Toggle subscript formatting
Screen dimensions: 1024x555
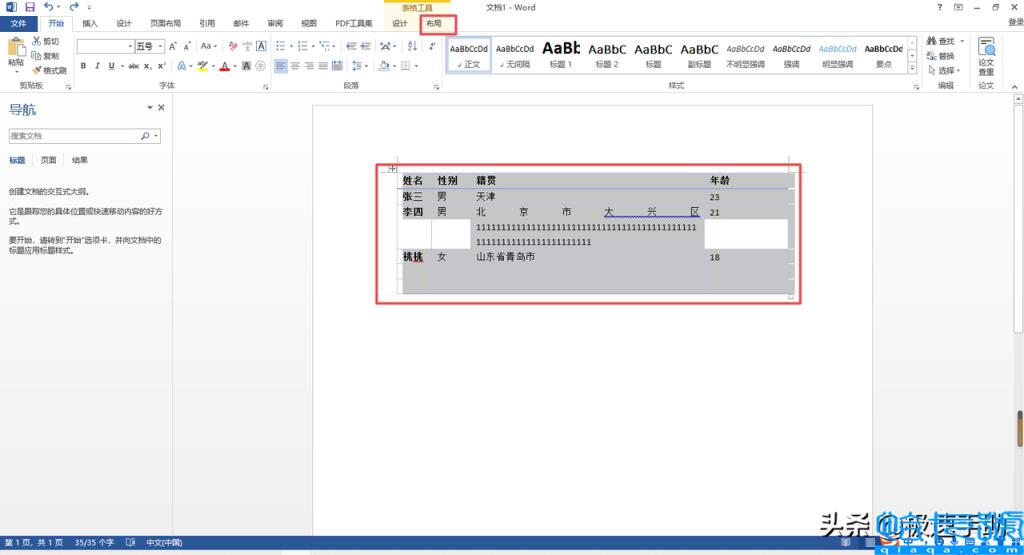[x=148, y=66]
